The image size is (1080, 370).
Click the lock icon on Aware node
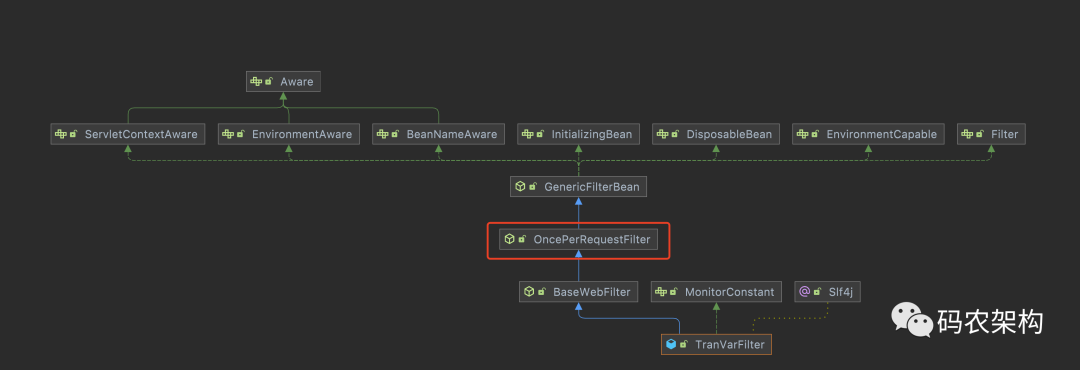point(269,82)
